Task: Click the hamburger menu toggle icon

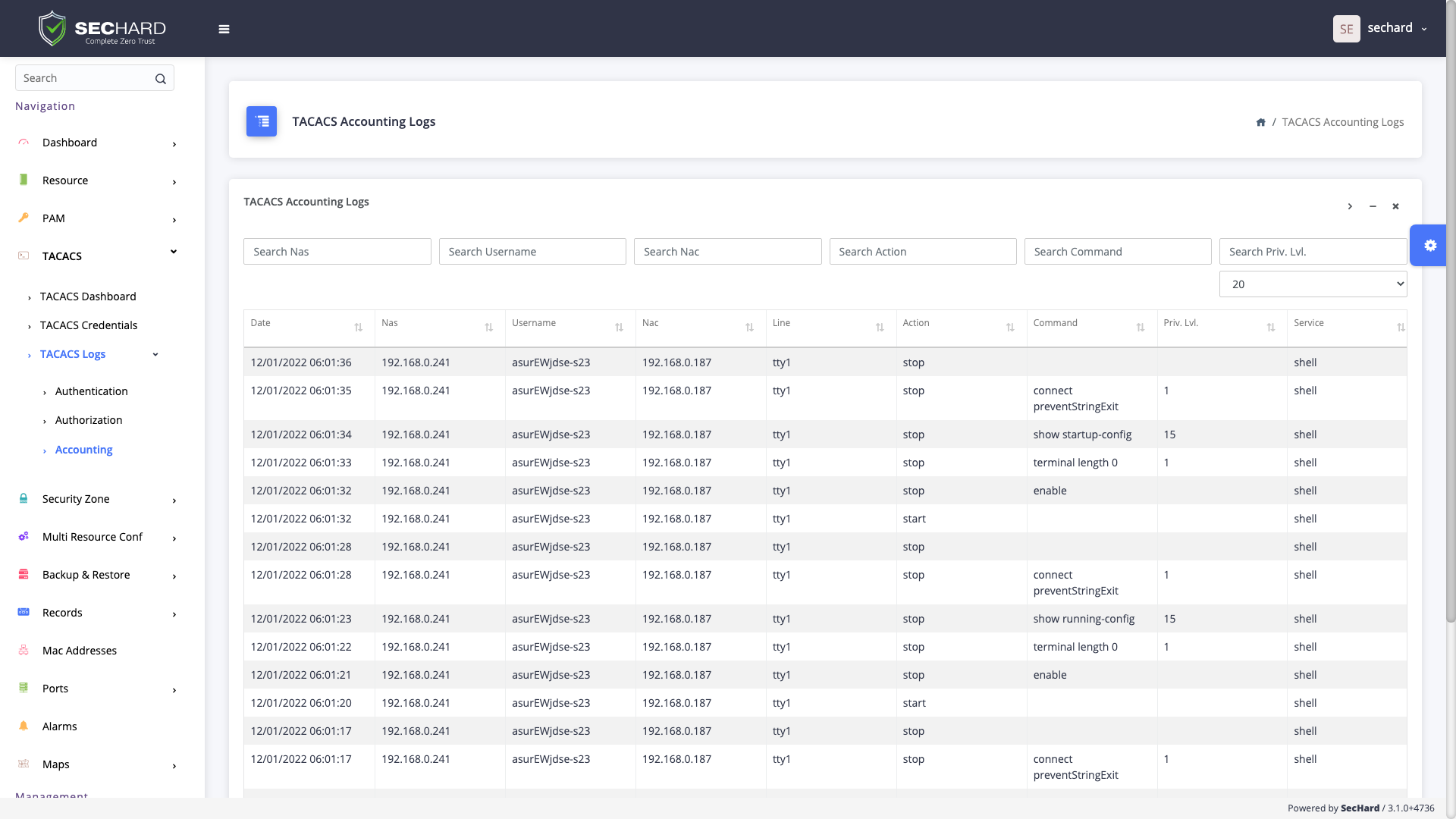Action: pyautogui.click(x=224, y=29)
